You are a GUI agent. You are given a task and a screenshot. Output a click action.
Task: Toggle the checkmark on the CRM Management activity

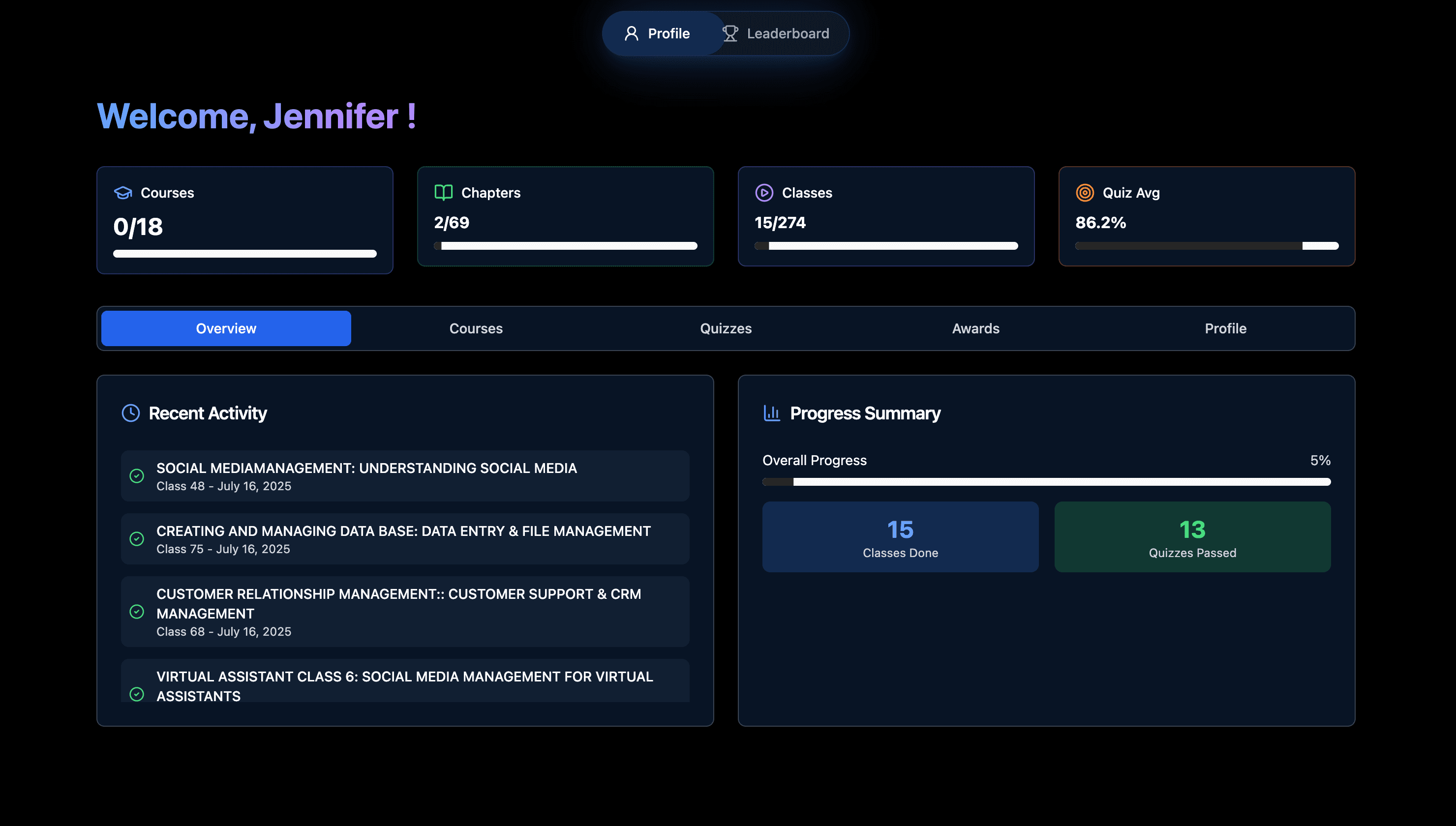point(137,613)
